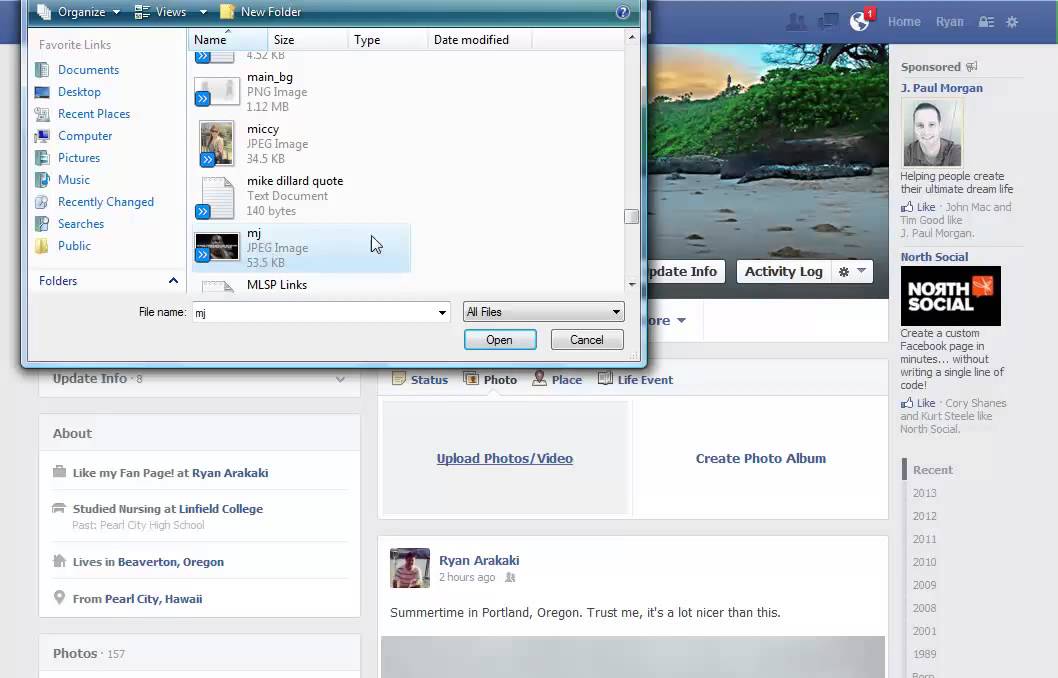This screenshot has width=1058, height=678.
Task: Click the file list scroll up arrow
Action: pyautogui.click(x=632, y=37)
